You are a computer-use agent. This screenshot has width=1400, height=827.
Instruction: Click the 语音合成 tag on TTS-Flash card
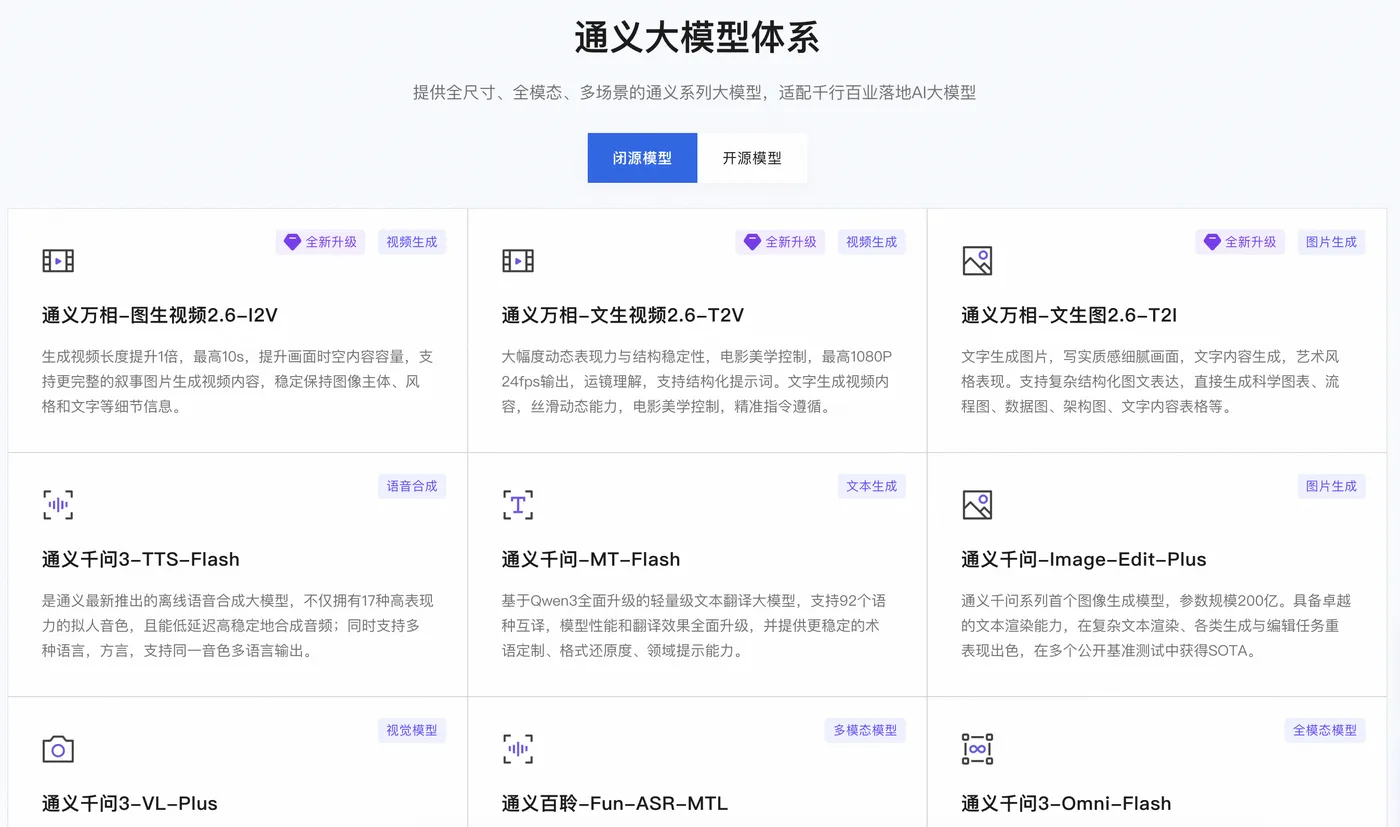click(411, 485)
